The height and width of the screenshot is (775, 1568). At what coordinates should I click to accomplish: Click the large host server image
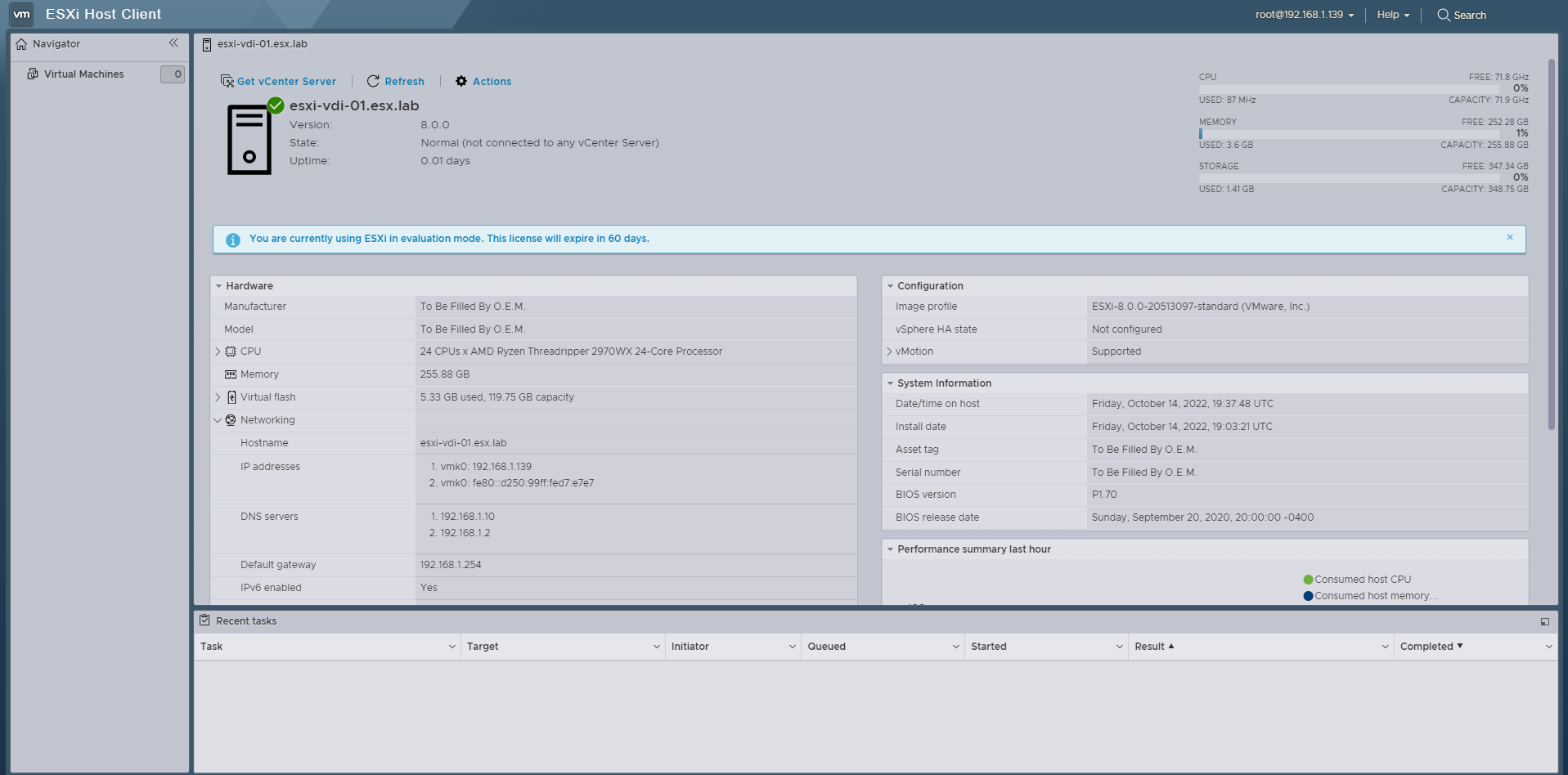(249, 139)
